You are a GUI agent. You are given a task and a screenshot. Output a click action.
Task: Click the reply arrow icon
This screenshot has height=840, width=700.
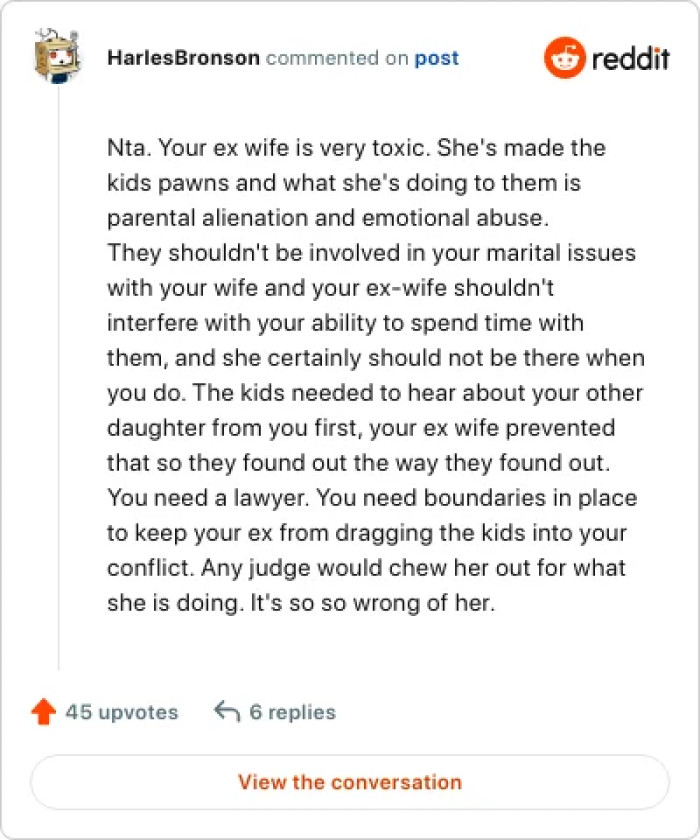[227, 712]
